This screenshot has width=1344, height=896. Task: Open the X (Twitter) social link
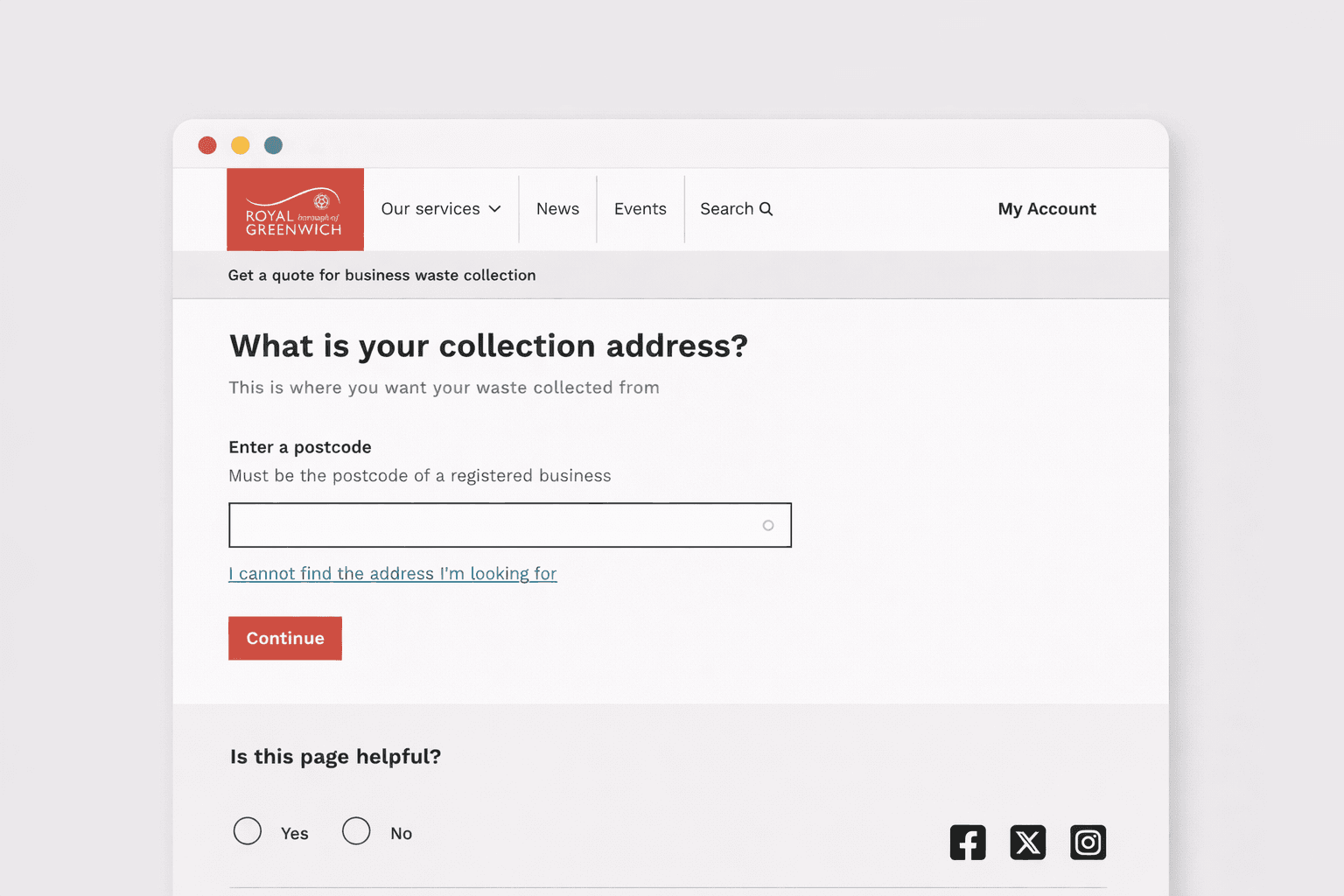coord(1027,843)
